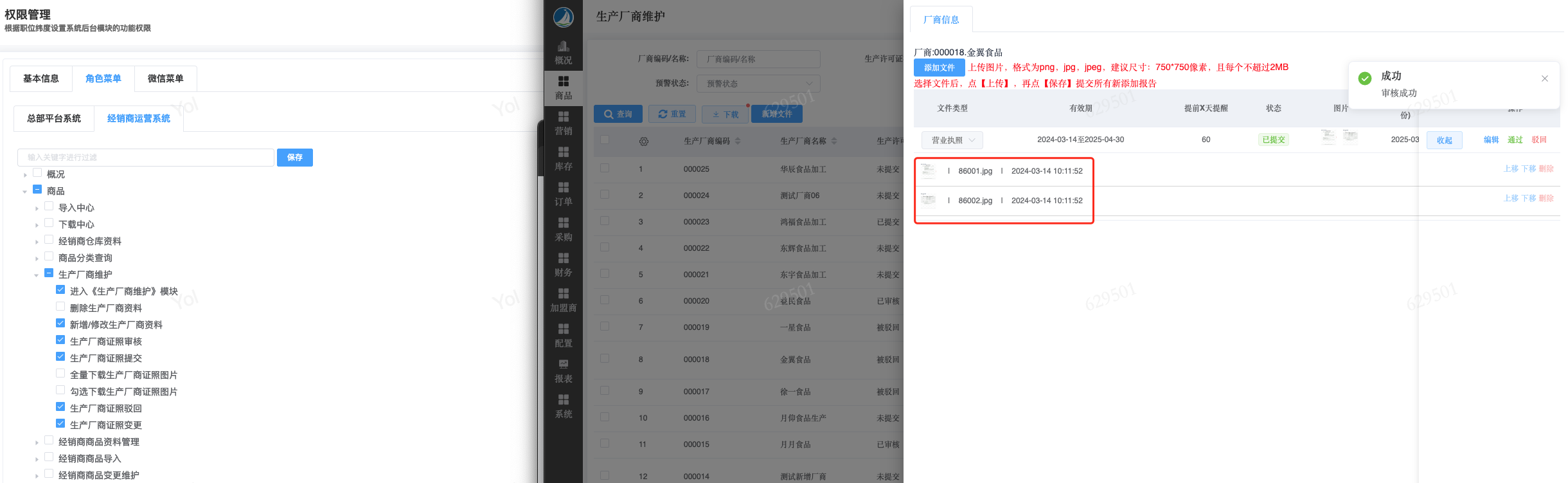This screenshot has width=1568, height=483.
Task: Open the table column settings gear
Action: [644, 141]
